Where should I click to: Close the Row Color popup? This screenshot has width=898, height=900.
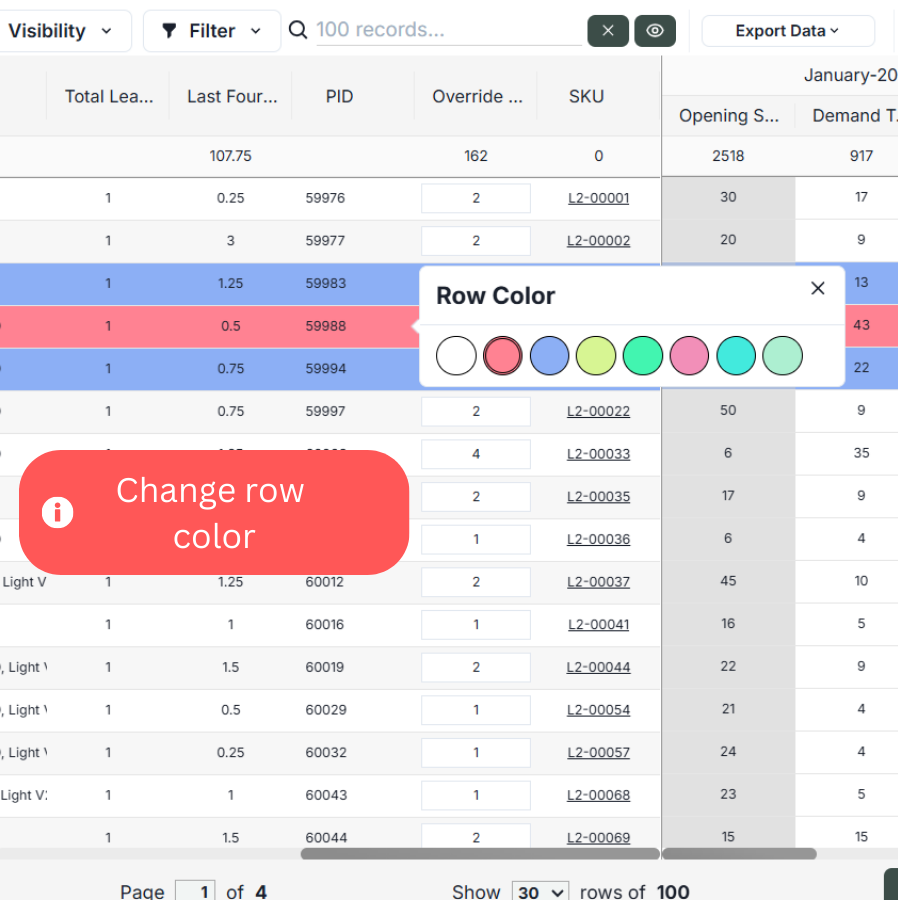click(817, 289)
